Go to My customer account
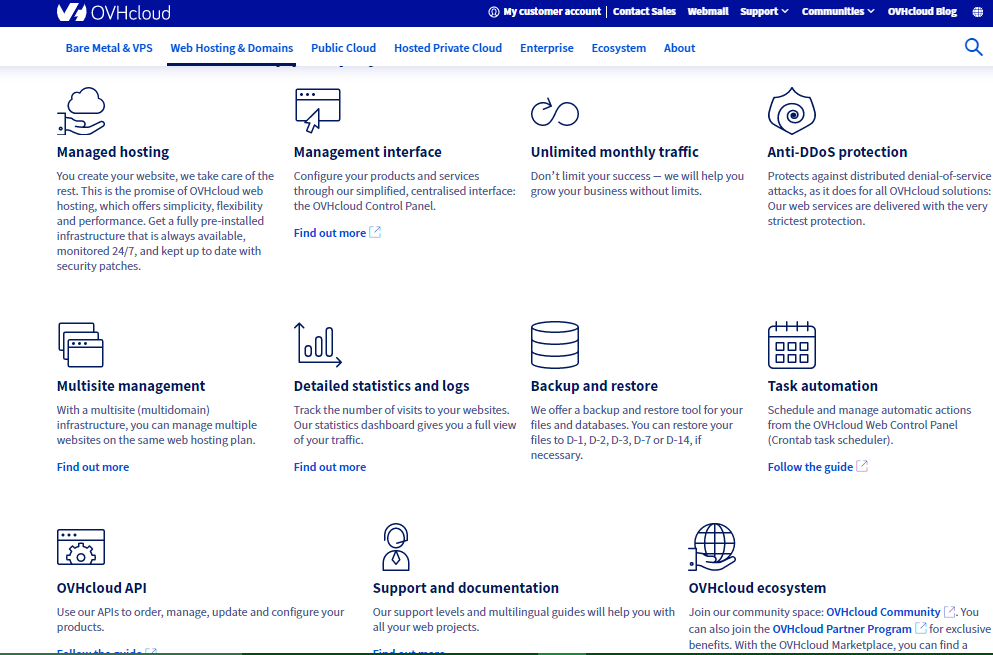 pos(552,11)
